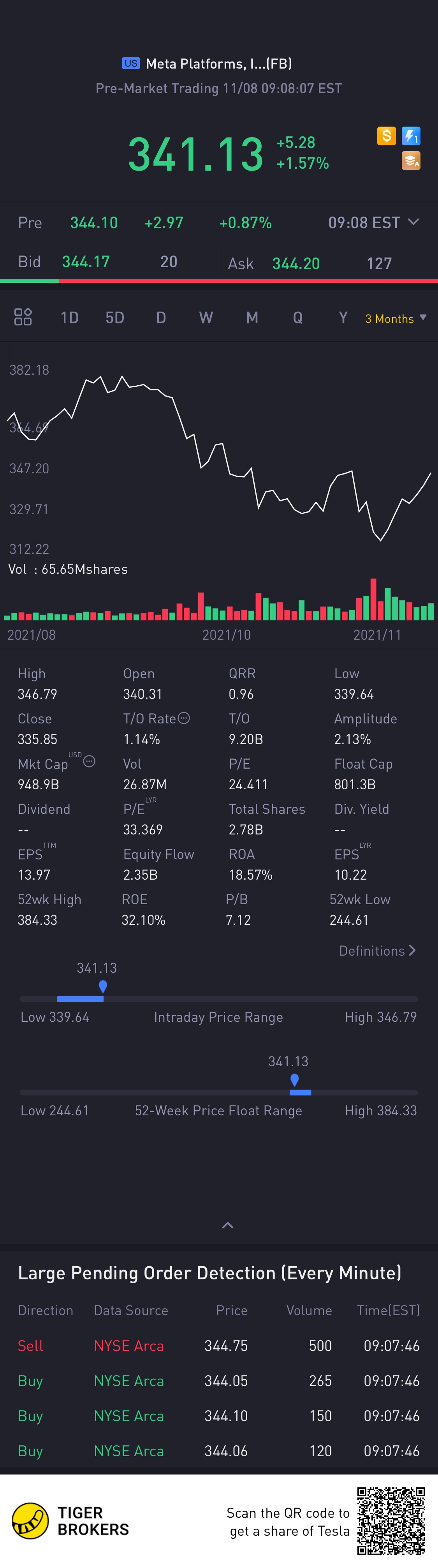Tap the +1.57% change value
438x1568 pixels.
303,163
